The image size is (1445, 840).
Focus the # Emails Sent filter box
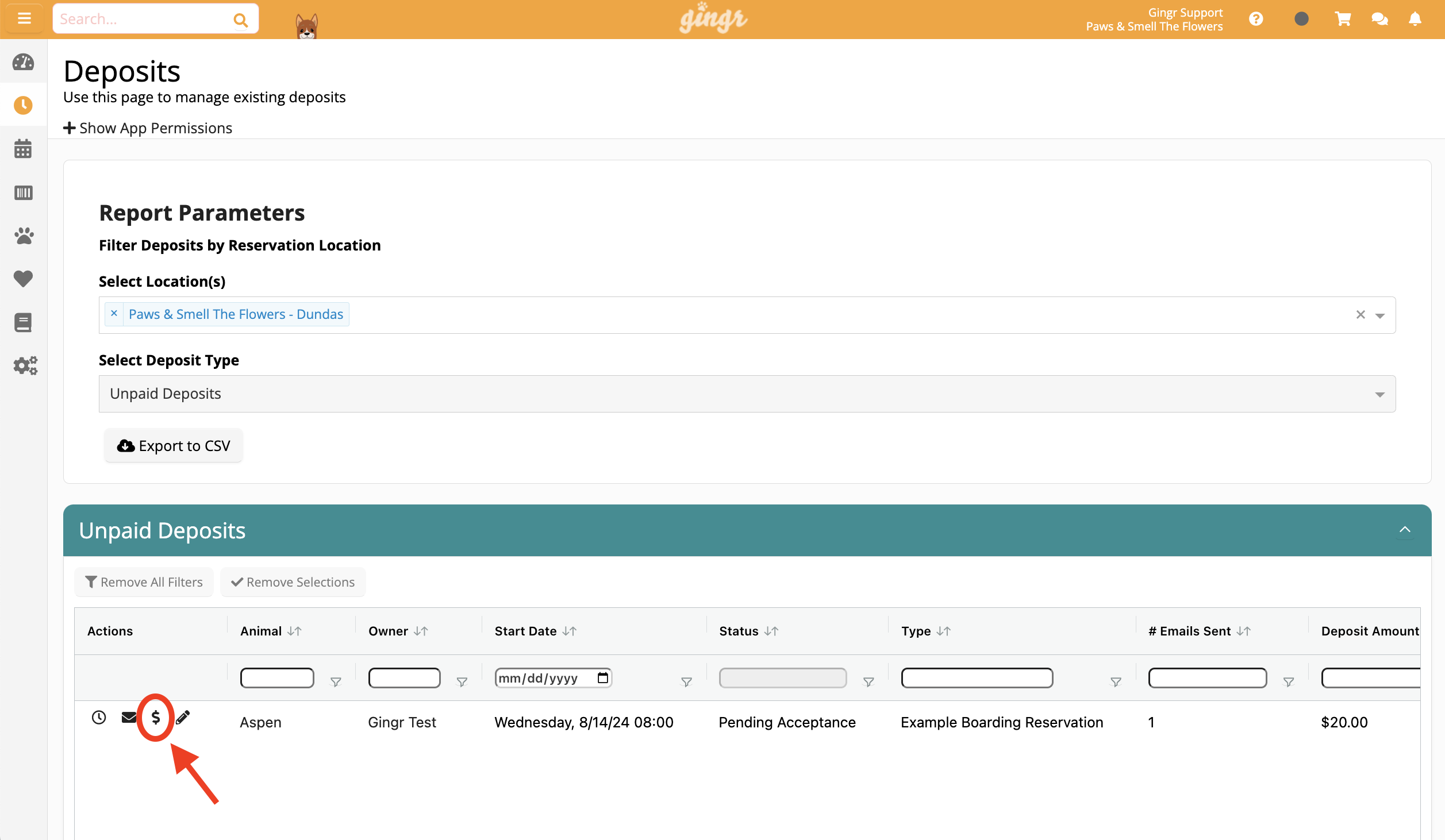(1208, 678)
